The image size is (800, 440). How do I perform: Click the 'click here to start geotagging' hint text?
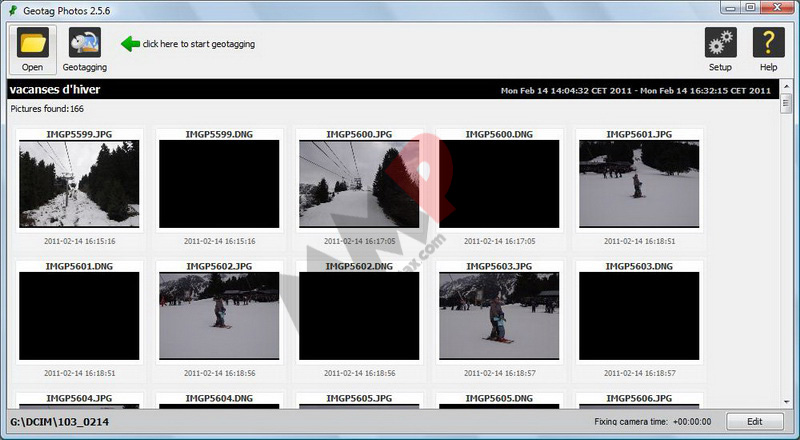coord(198,44)
